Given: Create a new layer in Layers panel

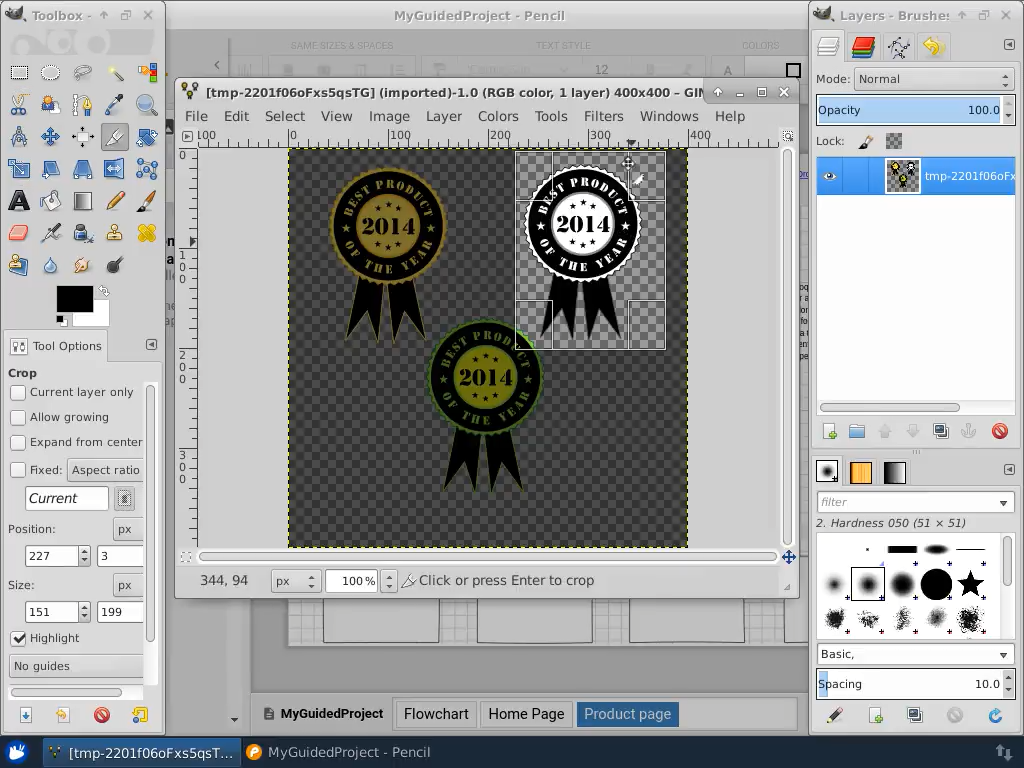Looking at the screenshot, I should tap(829, 432).
